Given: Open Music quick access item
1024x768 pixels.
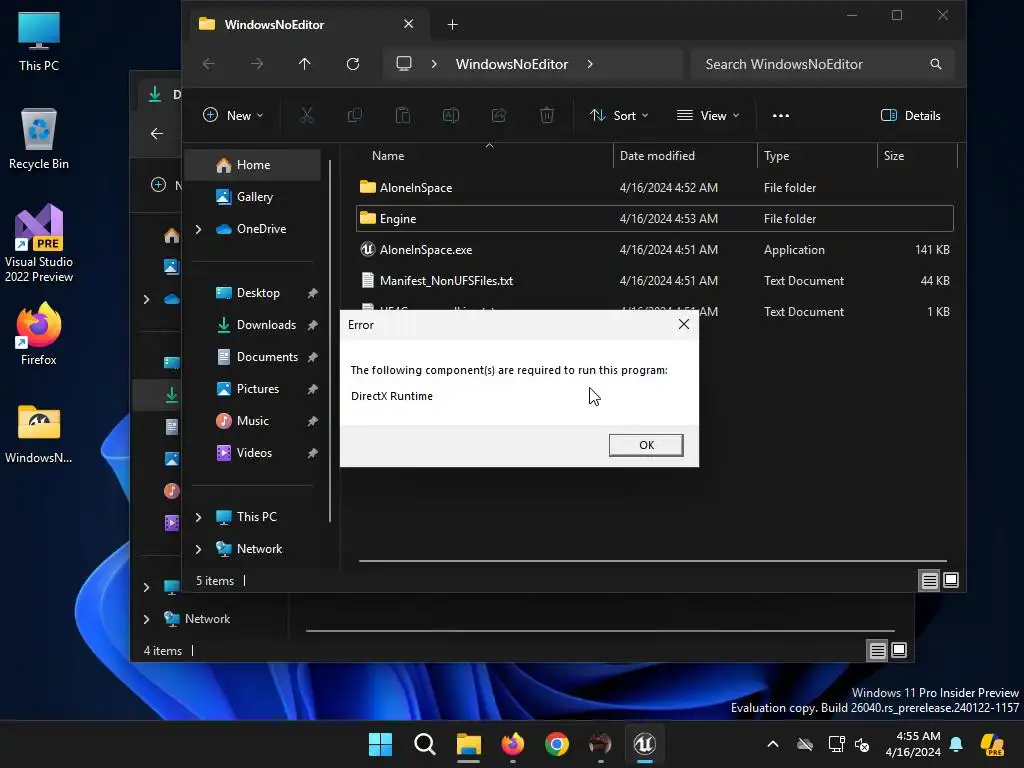Looking at the screenshot, I should (252, 421).
